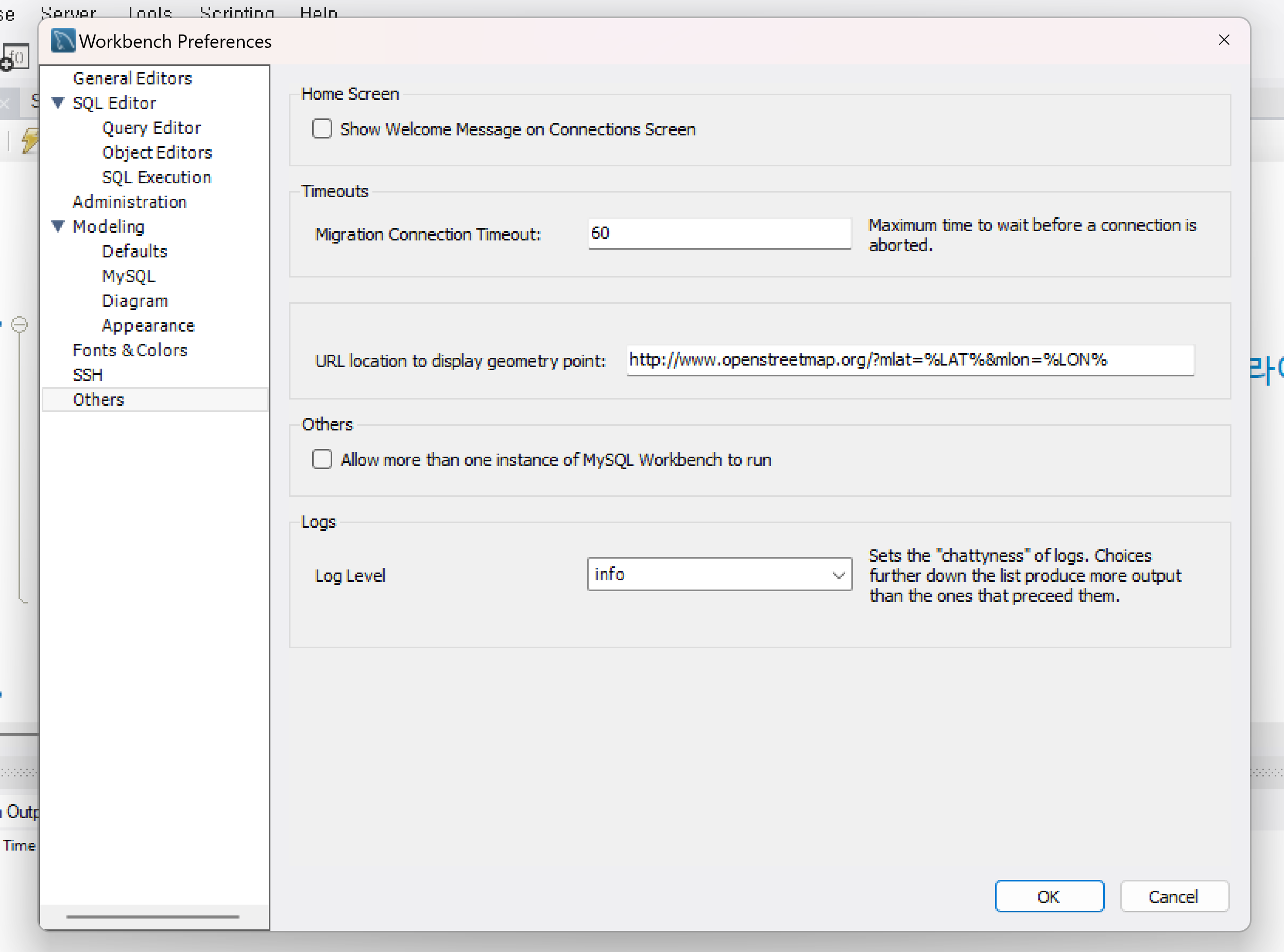The height and width of the screenshot is (952, 1284).
Task: Click the OK button
Action: 1049,896
